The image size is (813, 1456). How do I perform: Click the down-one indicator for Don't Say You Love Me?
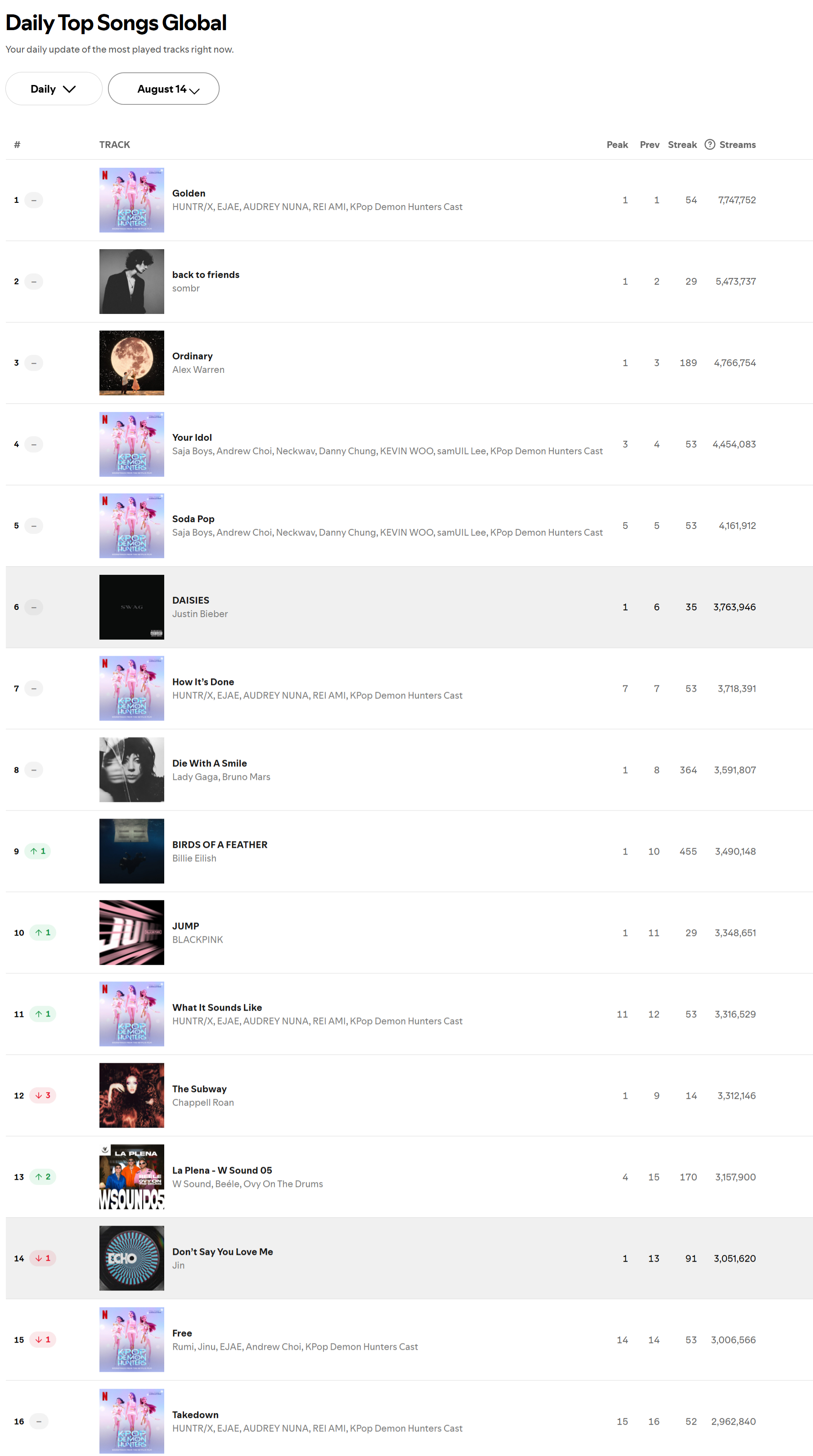43,1258
